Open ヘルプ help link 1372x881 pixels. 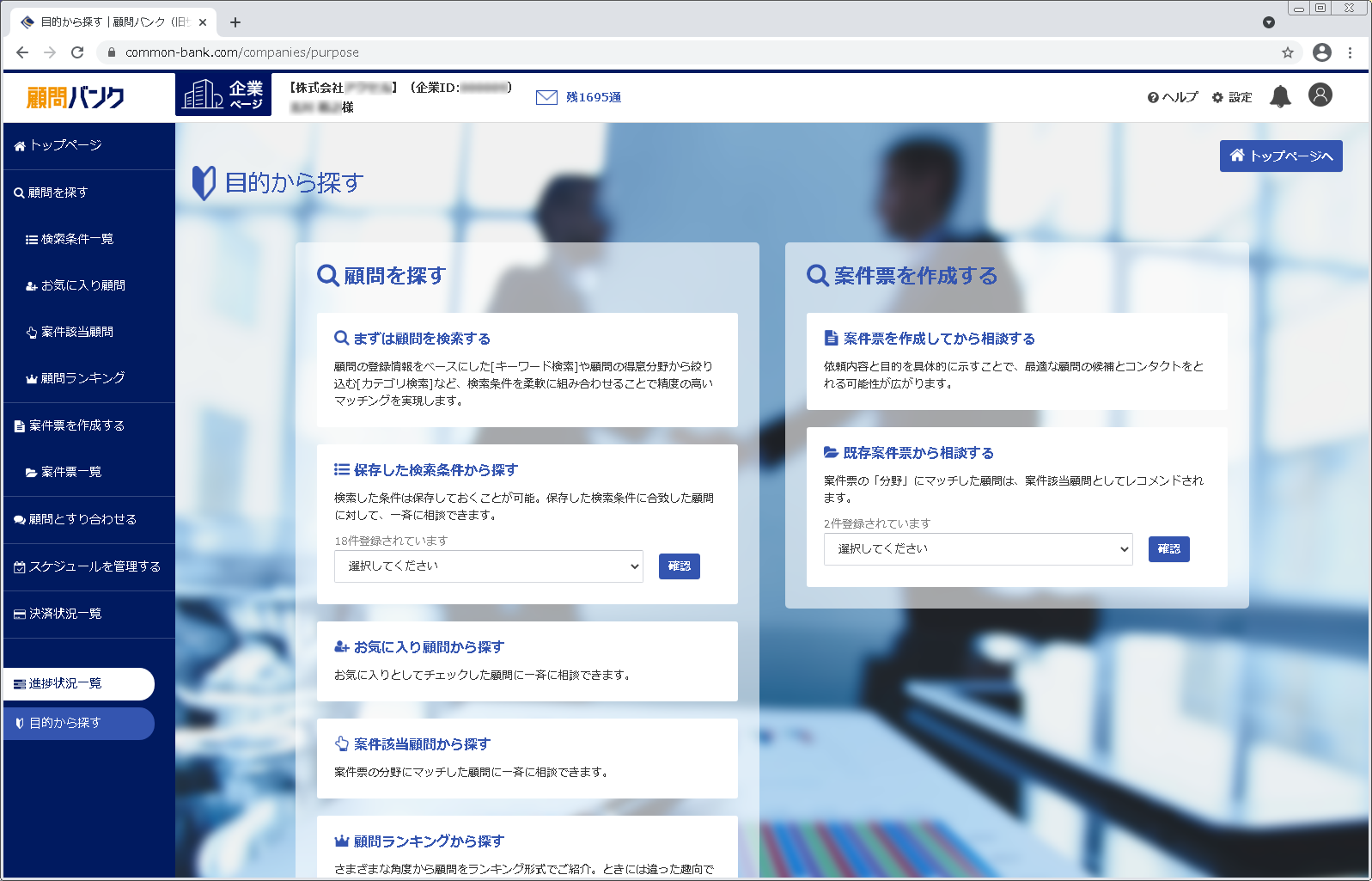coord(1173,97)
